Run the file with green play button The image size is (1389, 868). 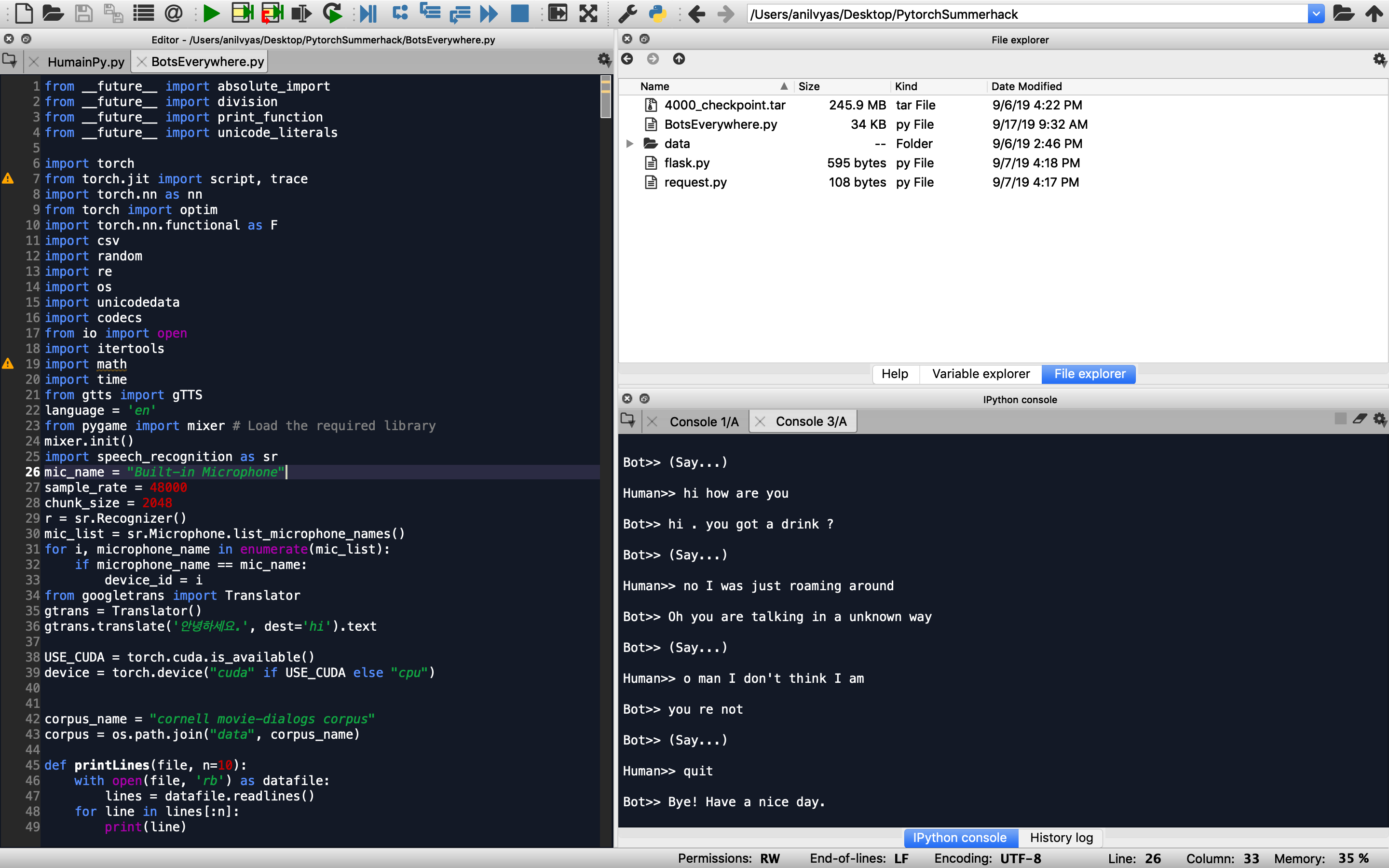(x=211, y=13)
